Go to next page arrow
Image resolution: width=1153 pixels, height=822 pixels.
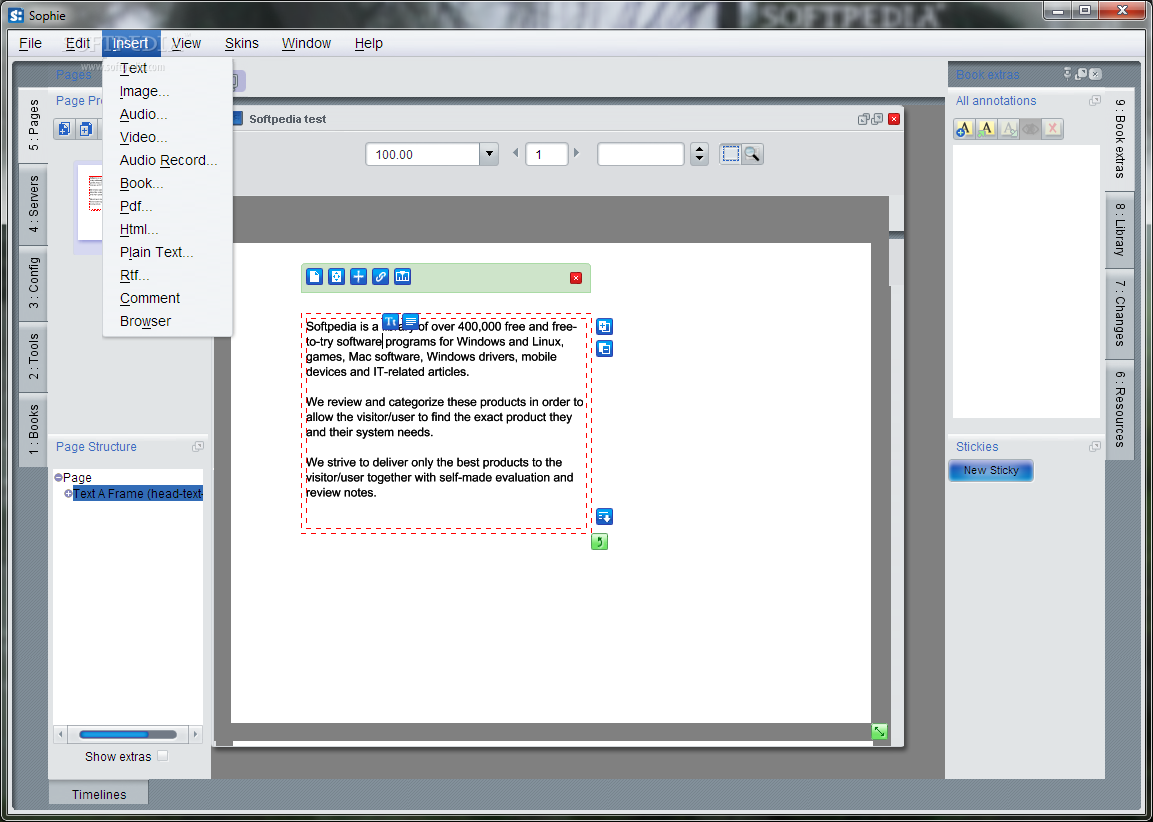576,154
